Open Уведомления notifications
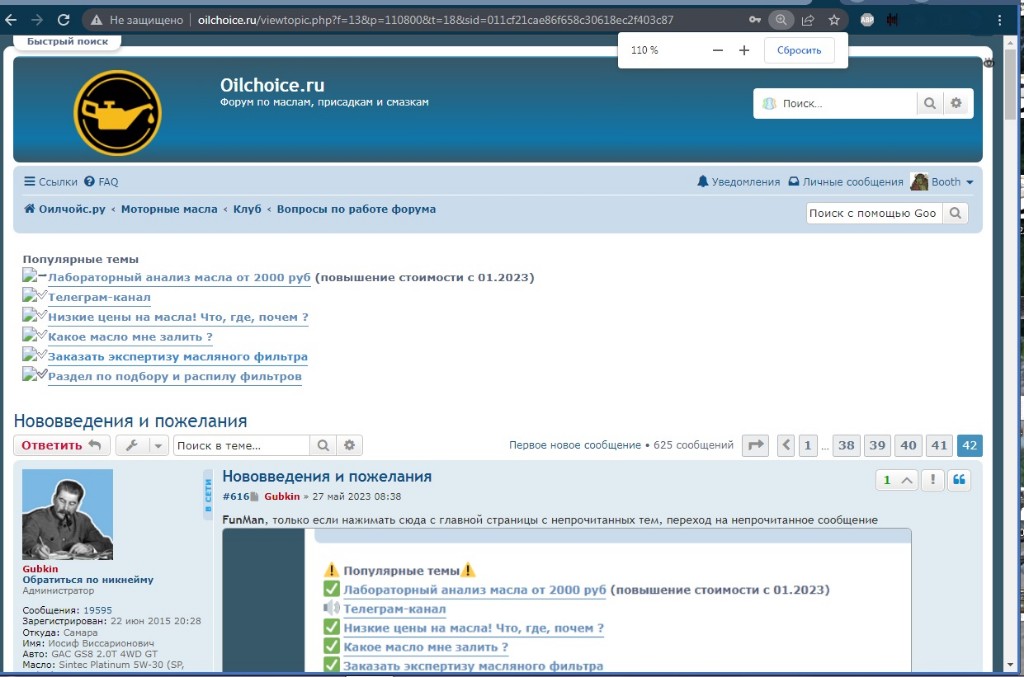Image resolution: width=1024 pixels, height=677 pixels. click(x=739, y=181)
